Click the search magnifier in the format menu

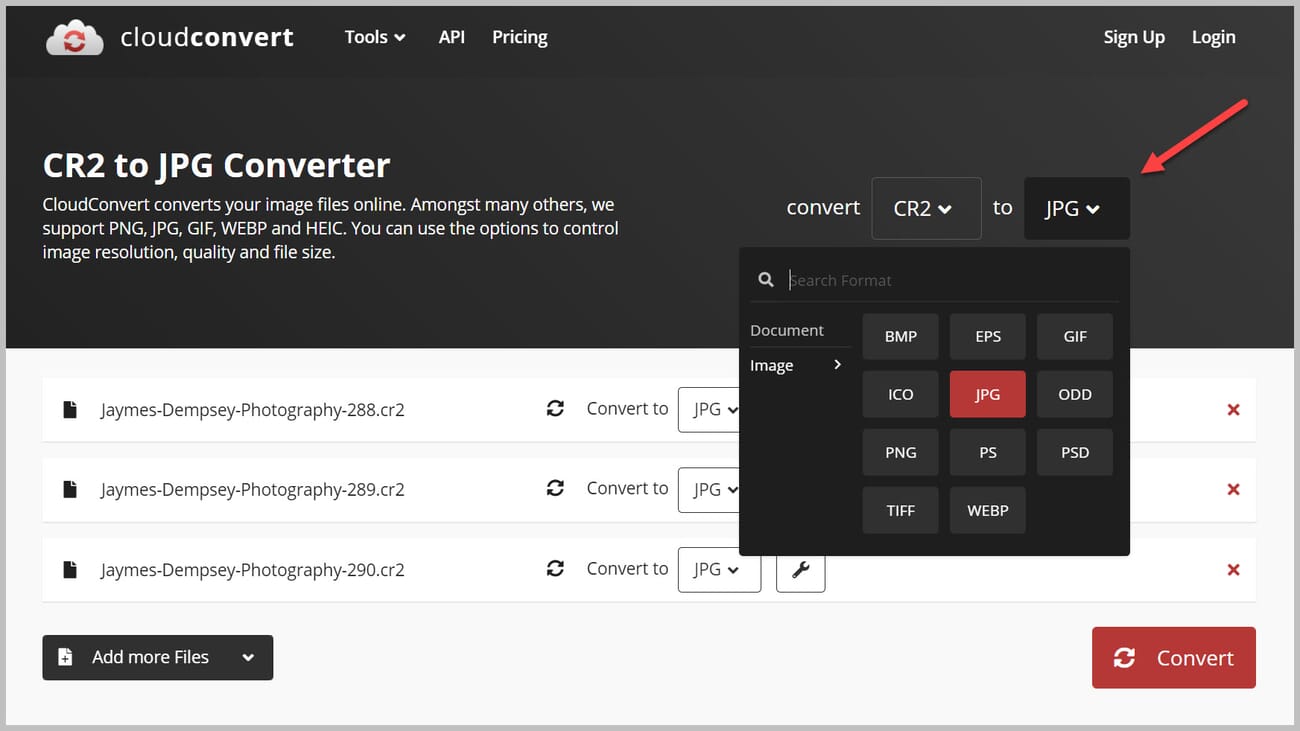coord(765,280)
